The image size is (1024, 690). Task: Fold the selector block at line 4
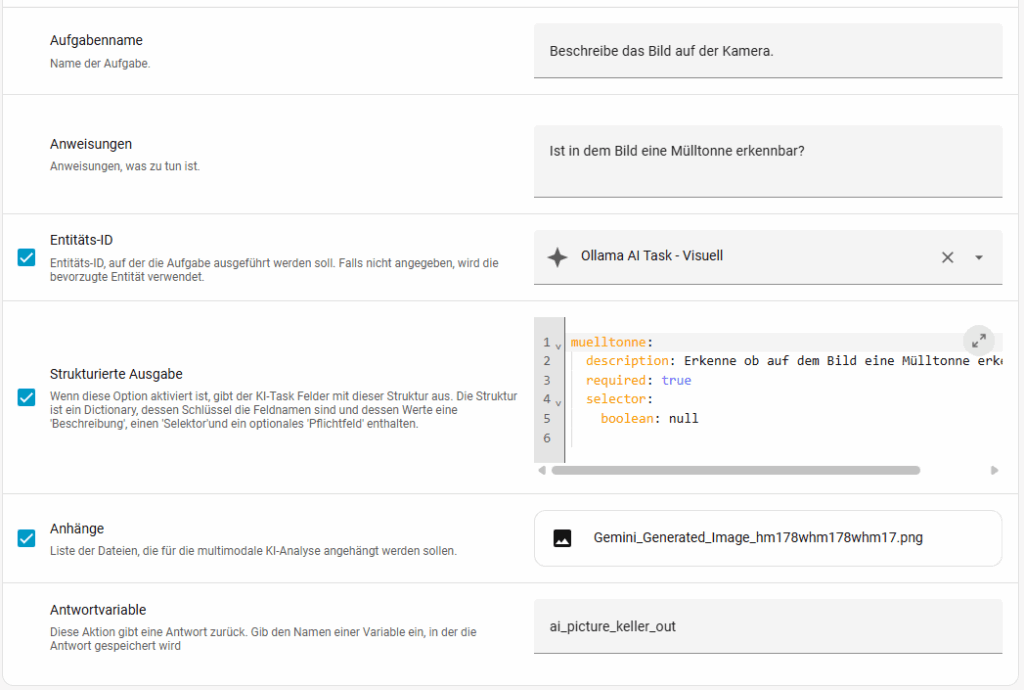point(558,402)
